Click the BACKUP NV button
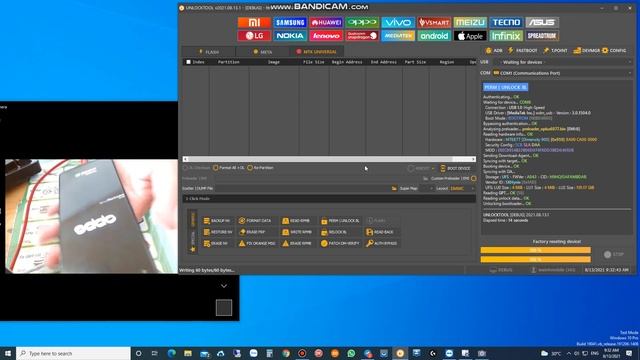This screenshot has height=360, width=640. 217,221
